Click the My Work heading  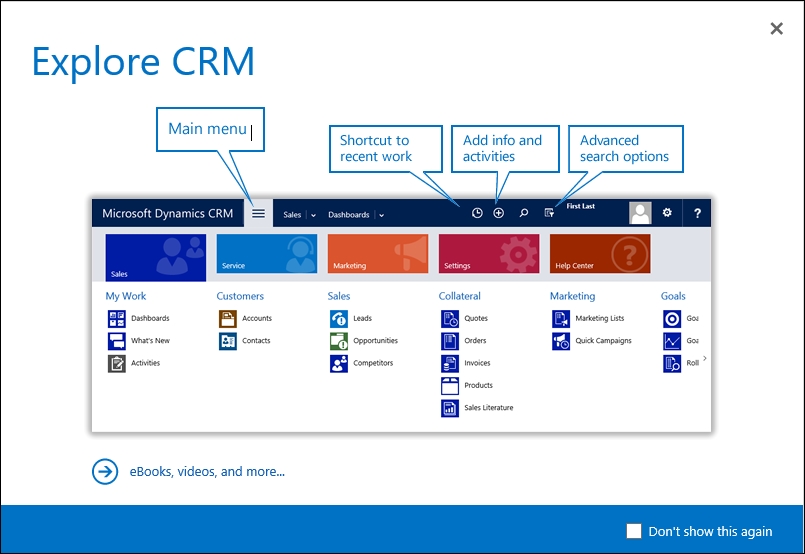pyautogui.click(x=126, y=296)
